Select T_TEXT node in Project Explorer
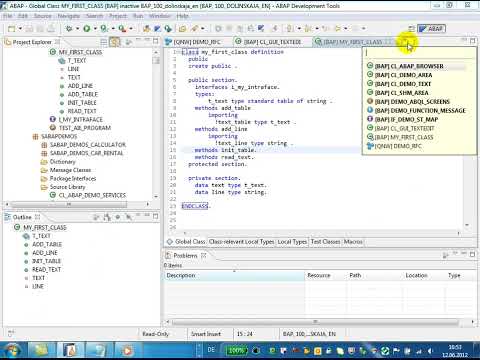Screen dimensions: 480x360 click(77, 60)
